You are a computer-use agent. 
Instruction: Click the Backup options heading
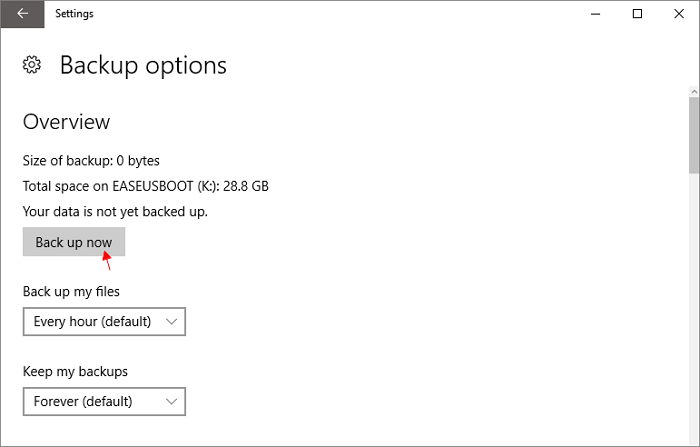click(x=143, y=66)
